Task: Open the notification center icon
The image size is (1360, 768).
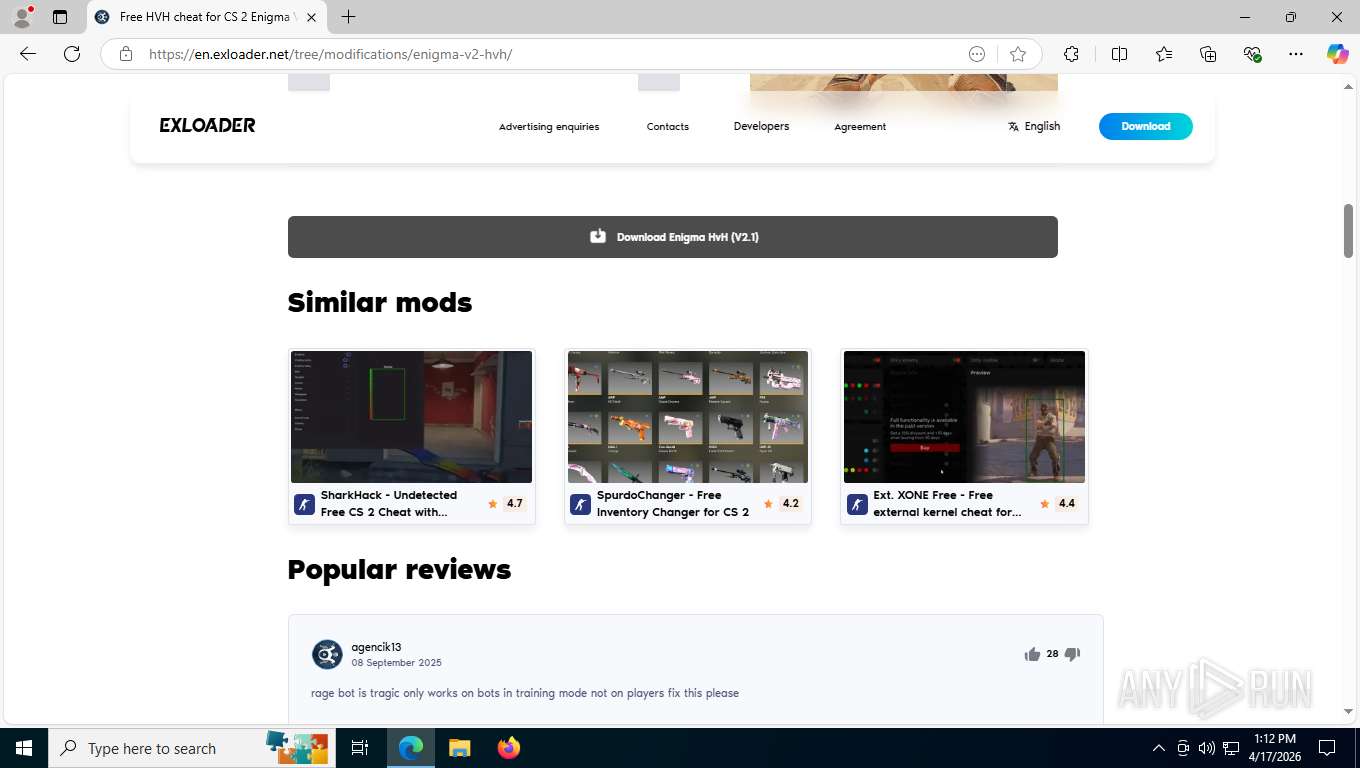Action: (x=1327, y=748)
